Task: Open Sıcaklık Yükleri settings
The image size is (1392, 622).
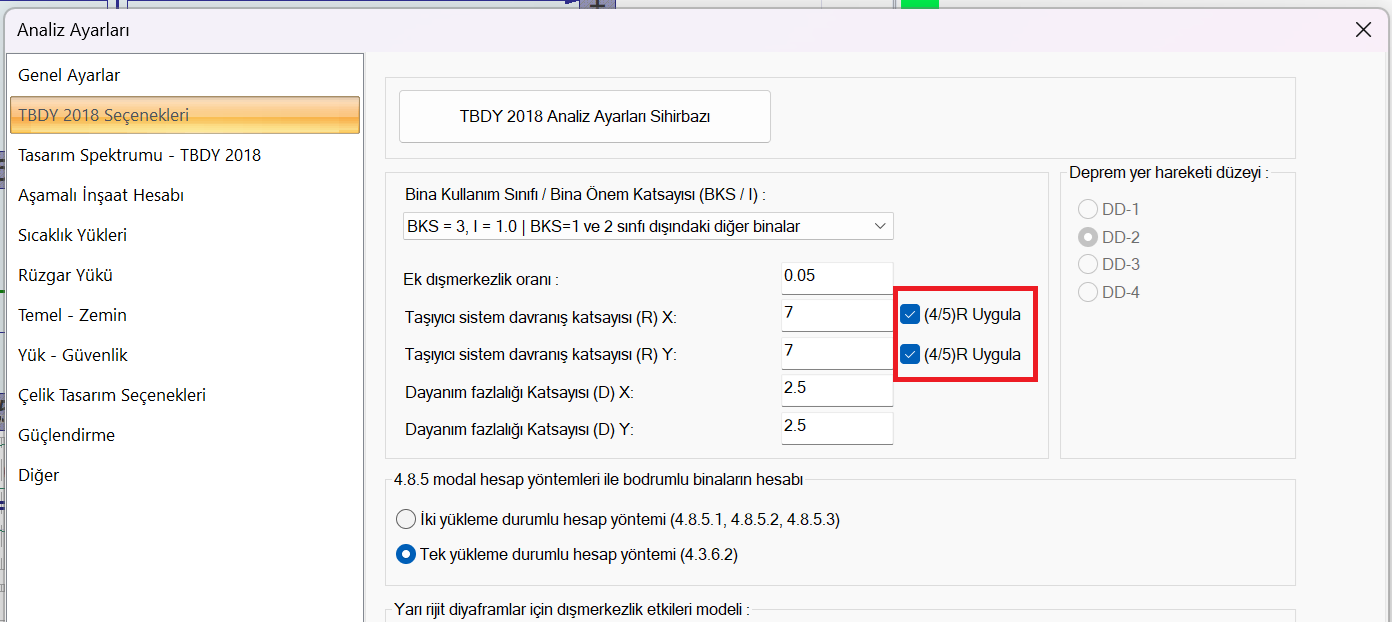Action: [x=72, y=235]
